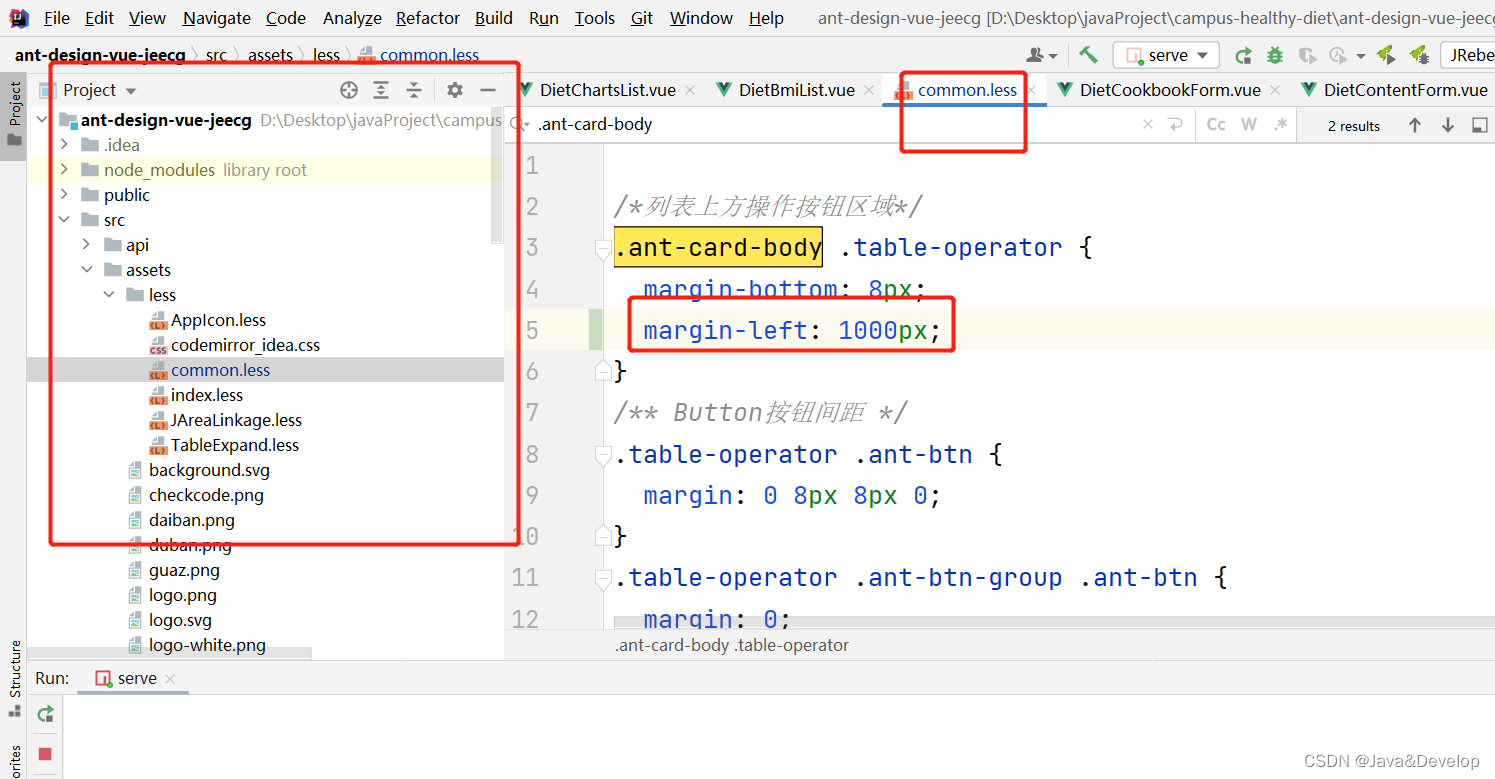Image resolution: width=1495 pixels, height=779 pixels.
Task: Click the Profiler run icon
Action: (1338, 55)
